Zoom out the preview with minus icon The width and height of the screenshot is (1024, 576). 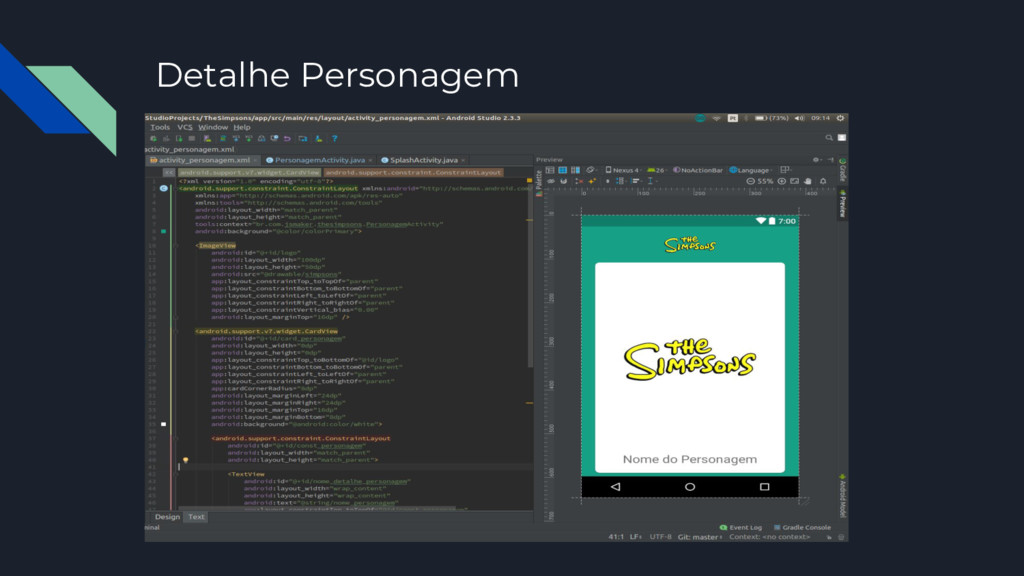(750, 181)
